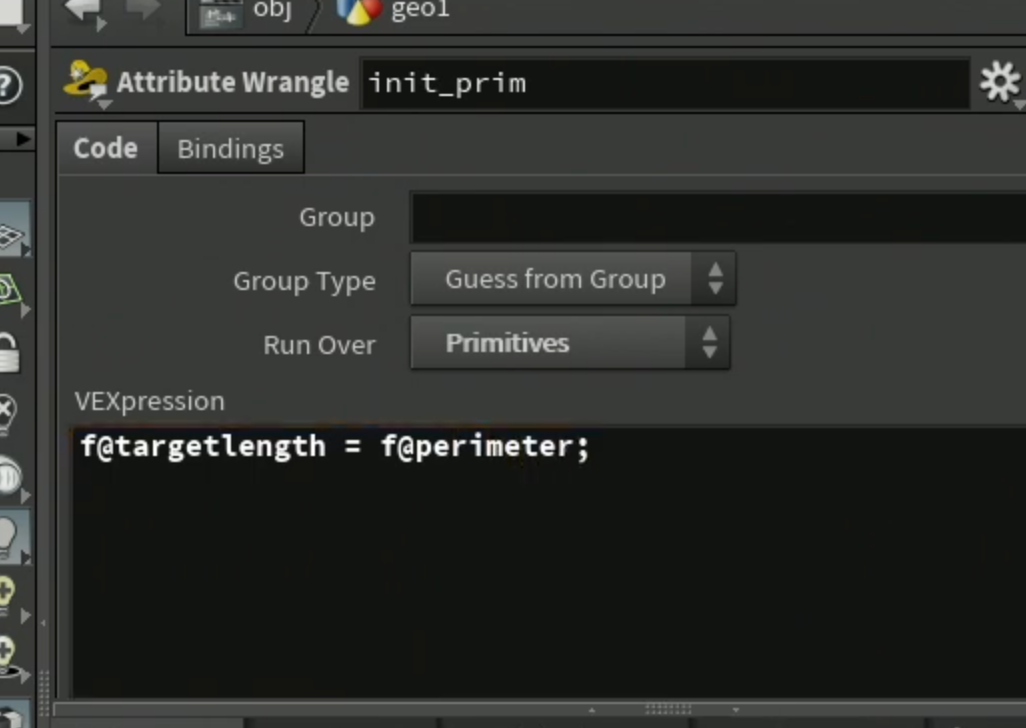Click the Group Type label
Viewport: 1026px width, 728px height.
[304, 281]
